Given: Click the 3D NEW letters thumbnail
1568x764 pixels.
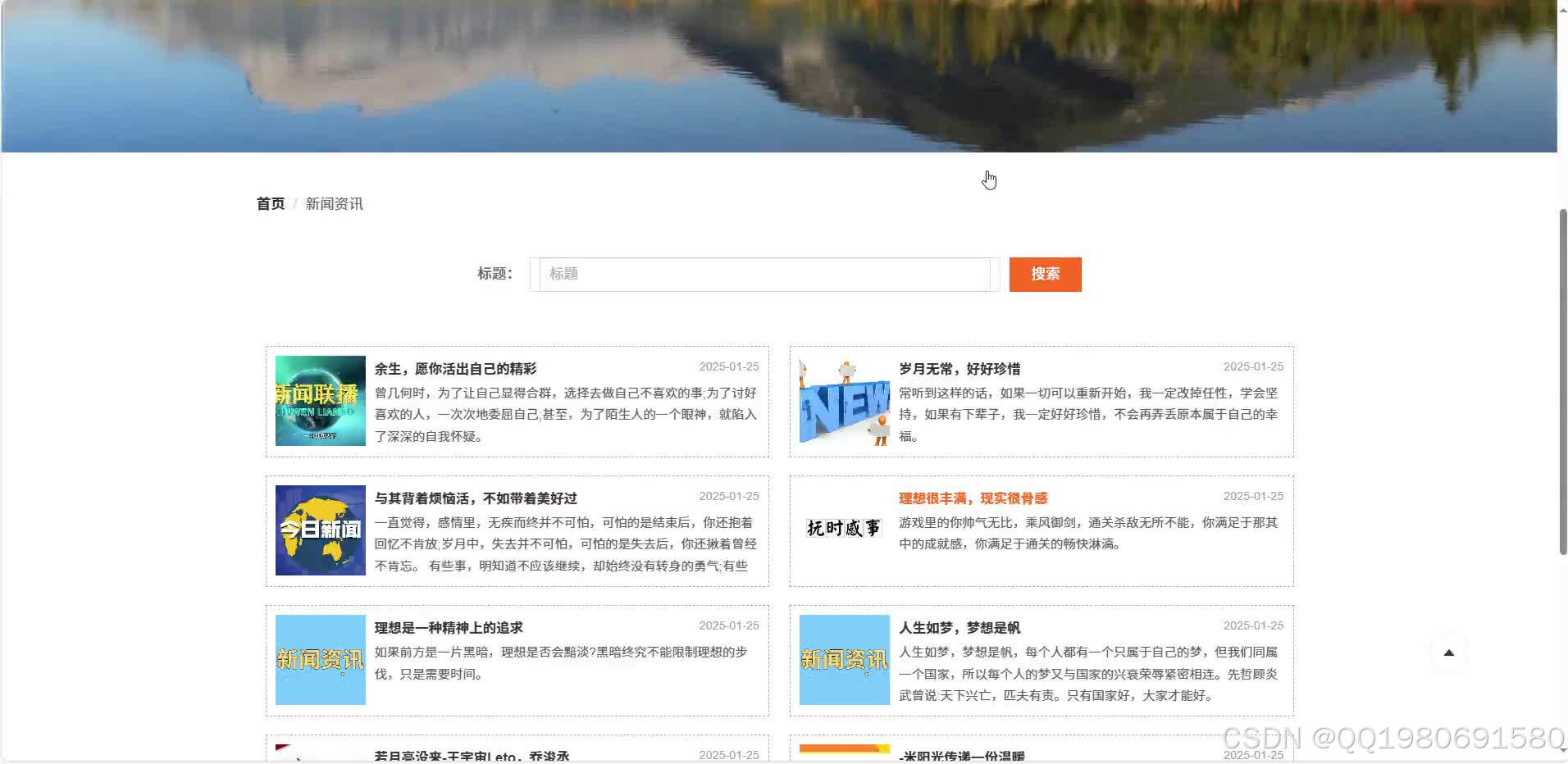Looking at the screenshot, I should (844, 401).
